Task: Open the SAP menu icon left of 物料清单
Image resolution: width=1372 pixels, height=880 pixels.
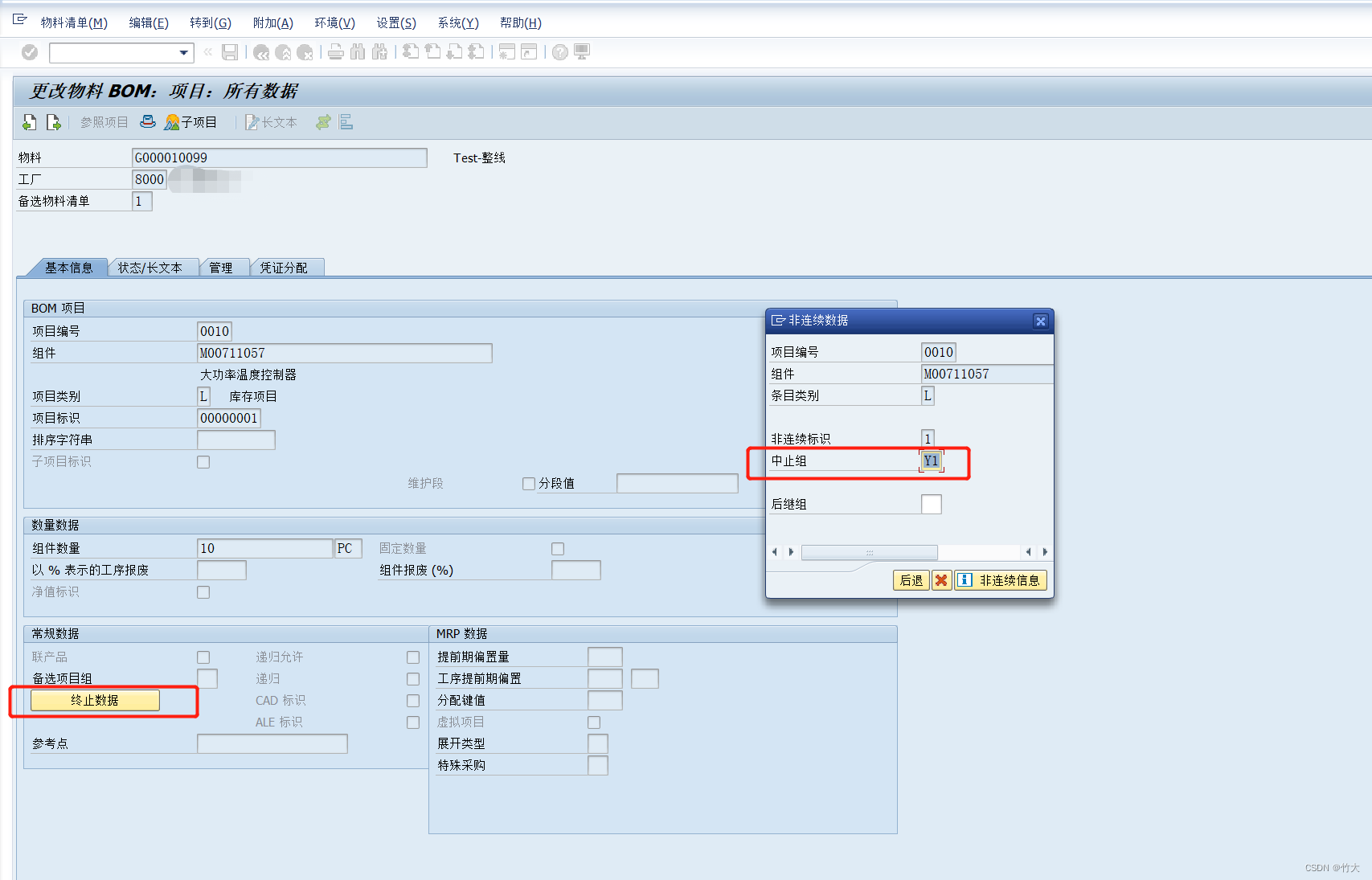Action: click(20, 20)
